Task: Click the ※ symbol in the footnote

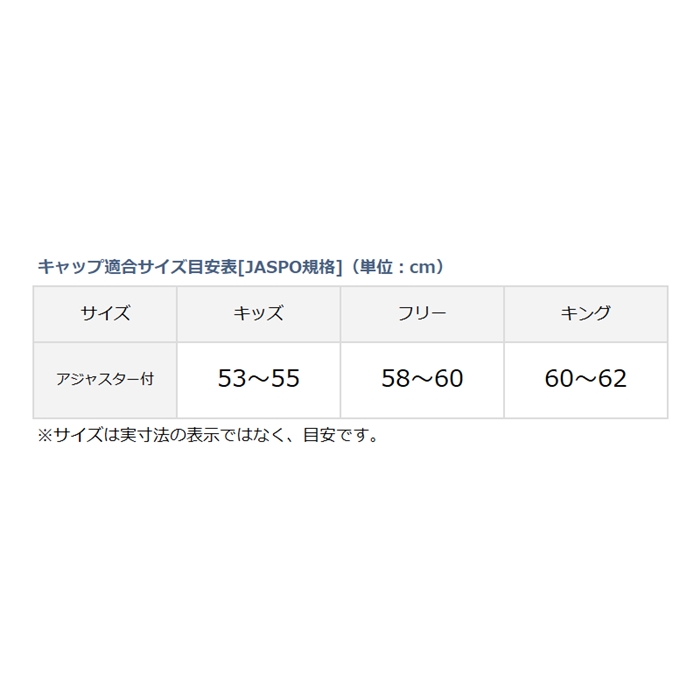Action: pos(45,435)
